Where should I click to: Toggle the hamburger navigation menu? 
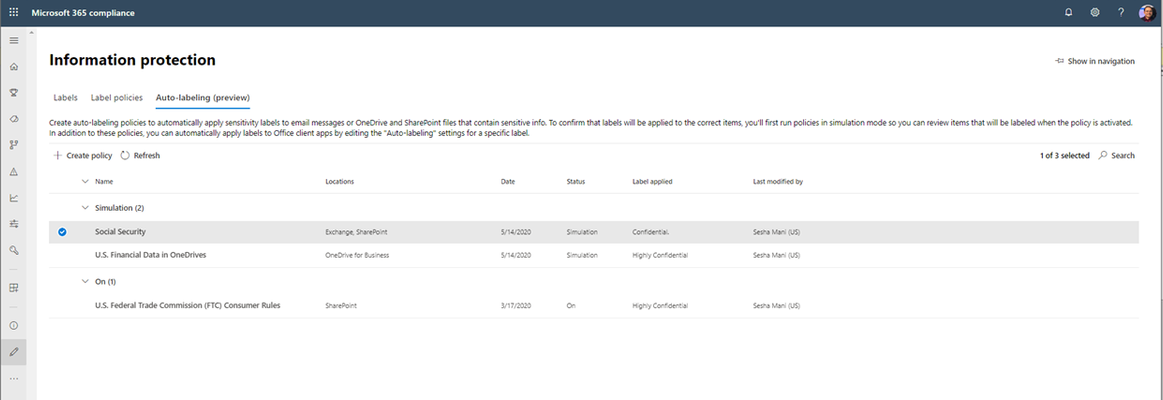13,40
